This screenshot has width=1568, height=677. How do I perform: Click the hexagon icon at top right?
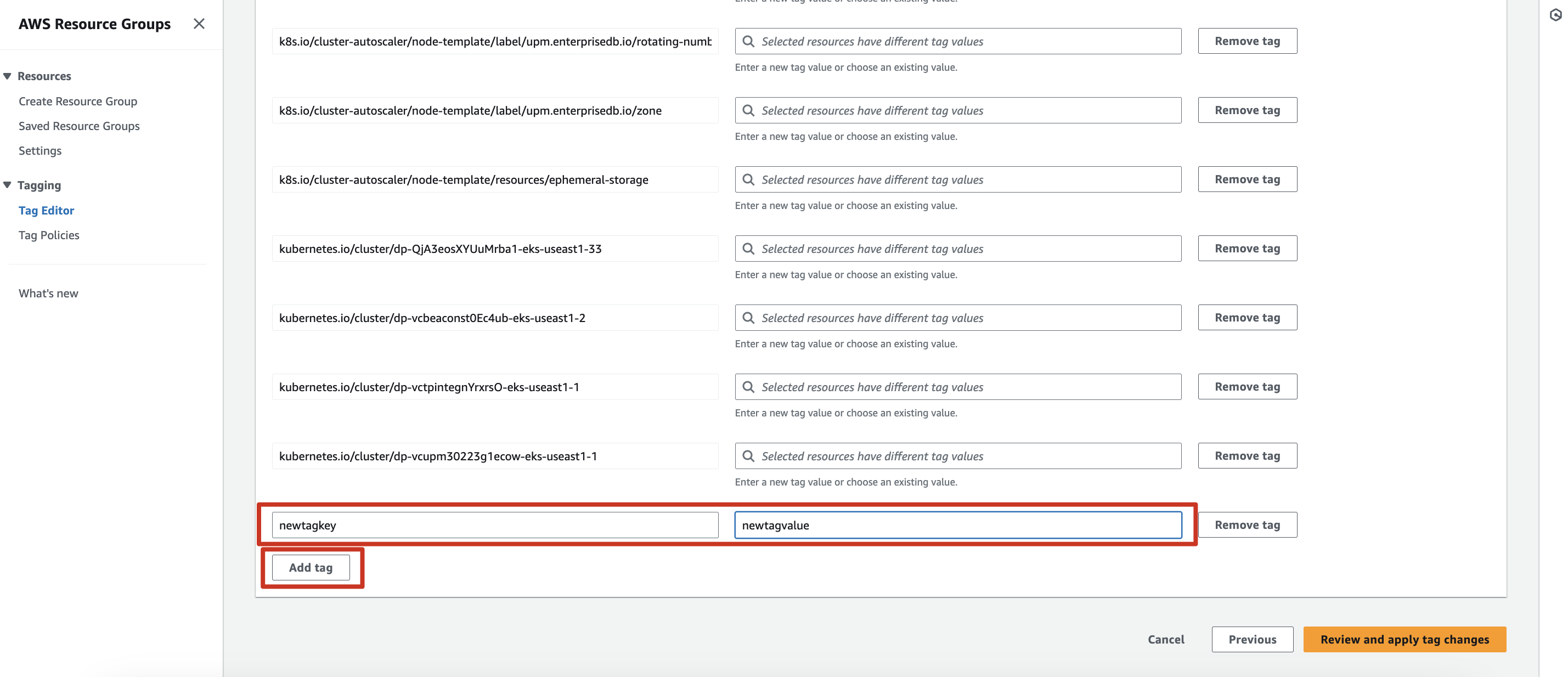pos(1555,15)
